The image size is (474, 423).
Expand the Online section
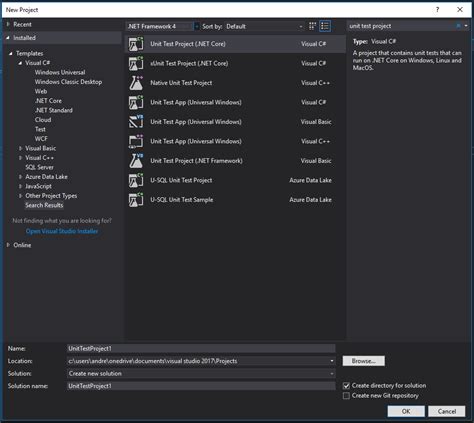(x=8, y=245)
